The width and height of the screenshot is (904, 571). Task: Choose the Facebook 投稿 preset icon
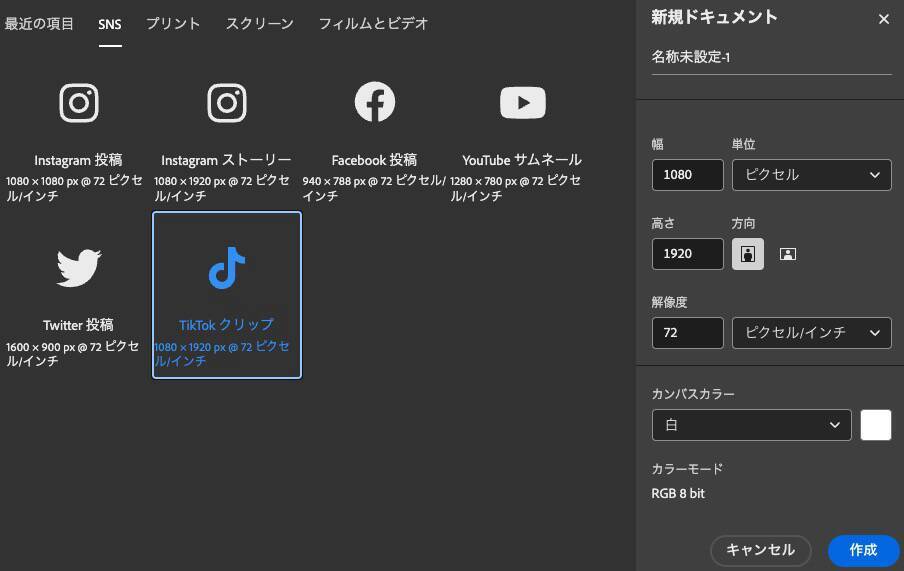[375, 102]
